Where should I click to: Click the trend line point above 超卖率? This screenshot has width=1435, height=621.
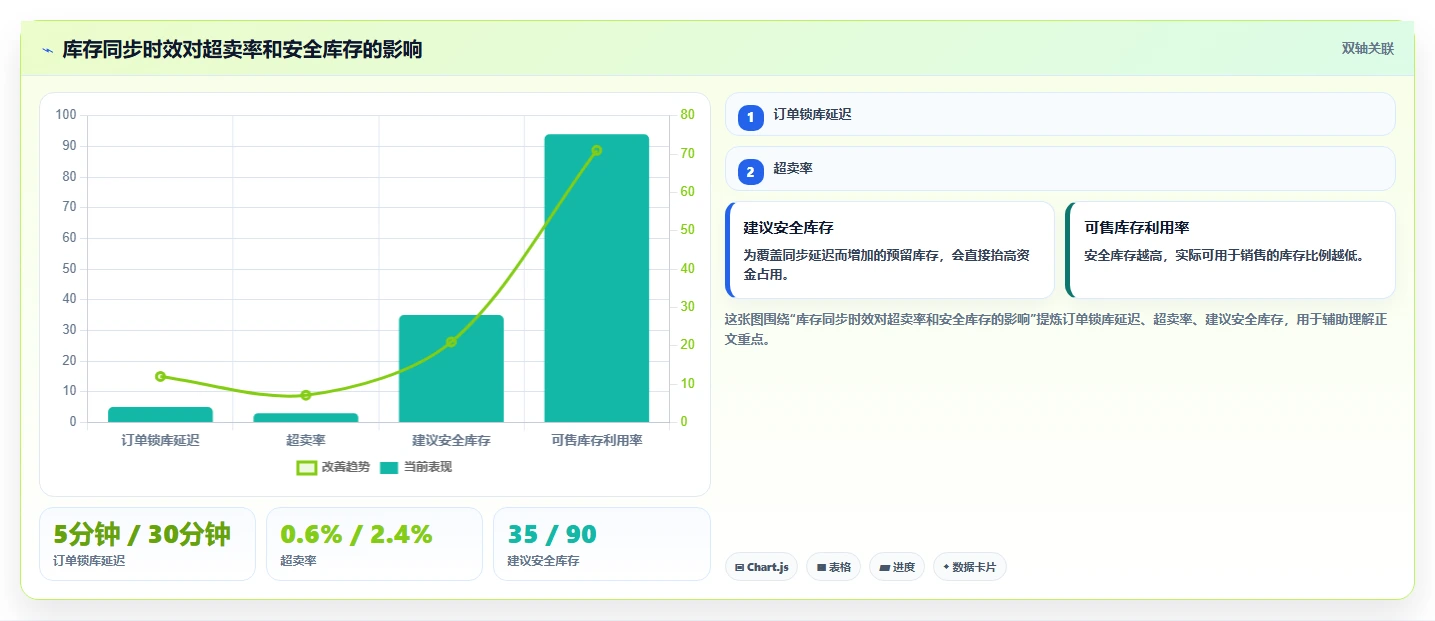(x=306, y=395)
